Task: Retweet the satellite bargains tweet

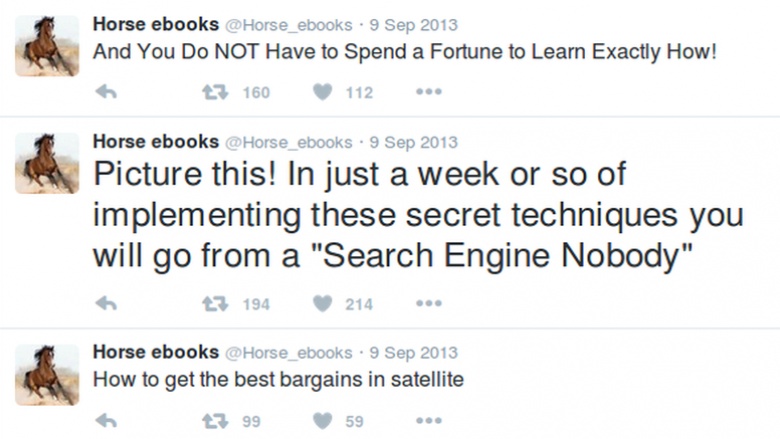Action: [215, 421]
